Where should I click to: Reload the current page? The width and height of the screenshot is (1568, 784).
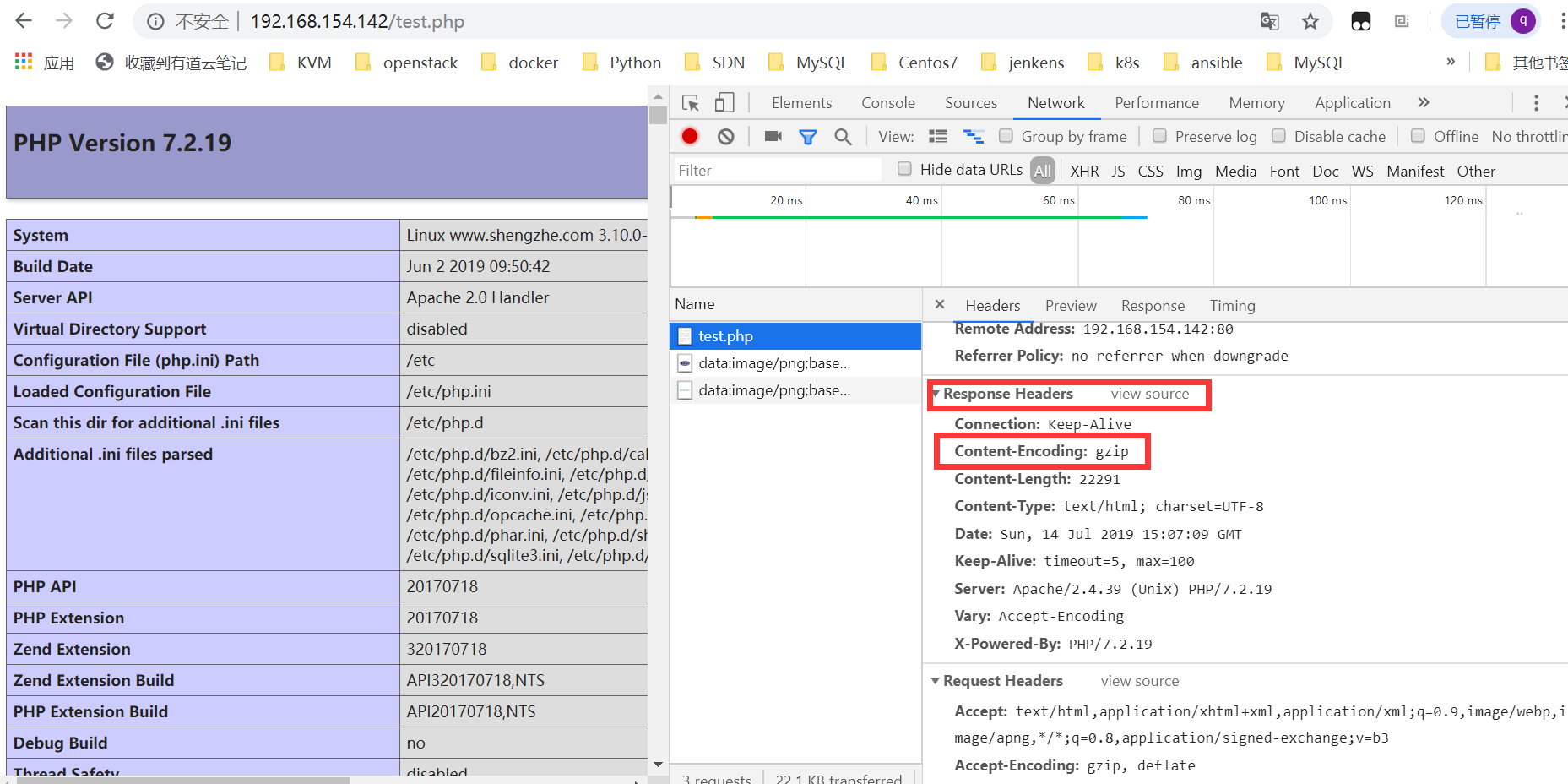[x=105, y=21]
